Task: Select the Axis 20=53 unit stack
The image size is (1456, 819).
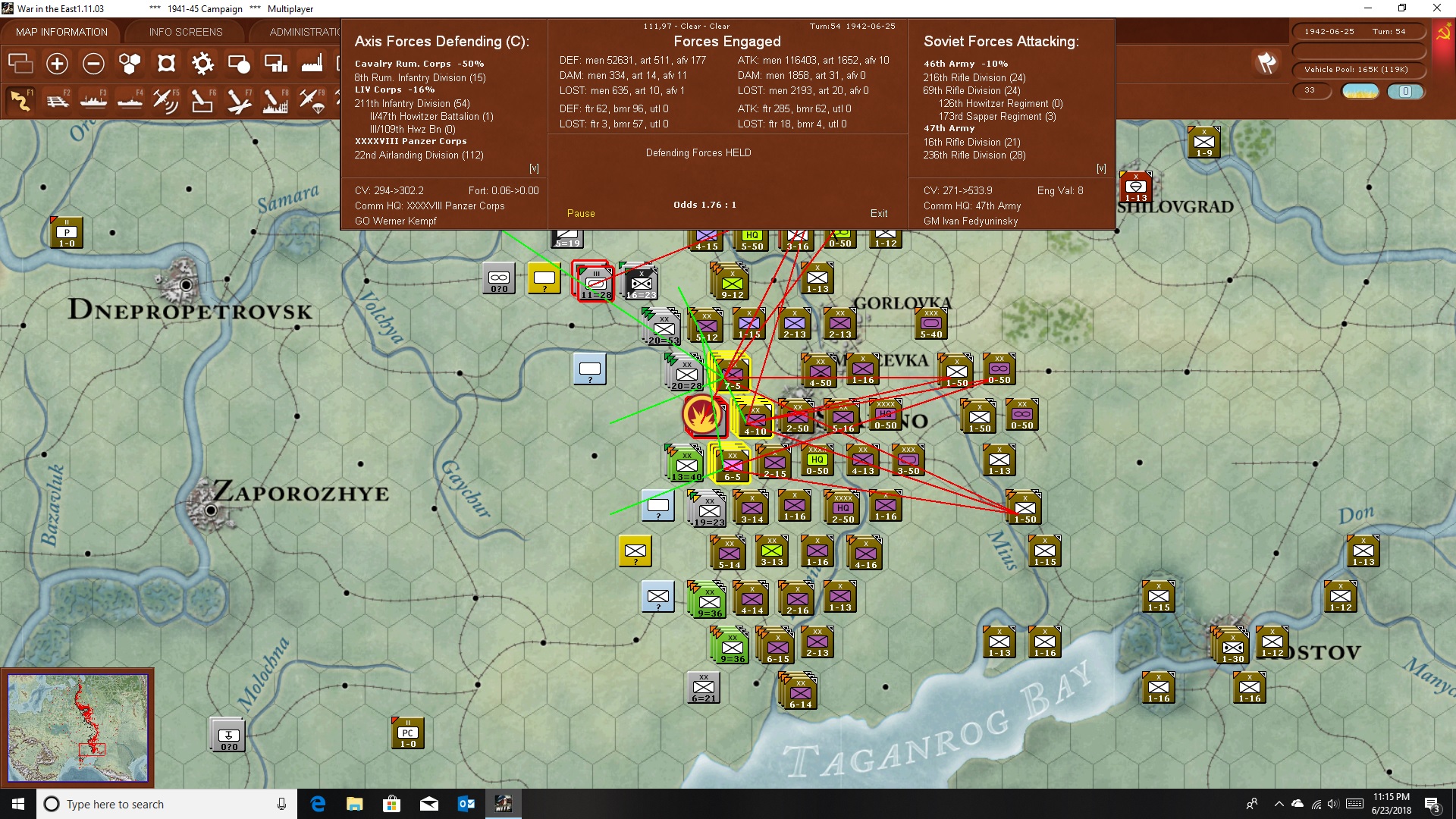Action: (x=662, y=326)
